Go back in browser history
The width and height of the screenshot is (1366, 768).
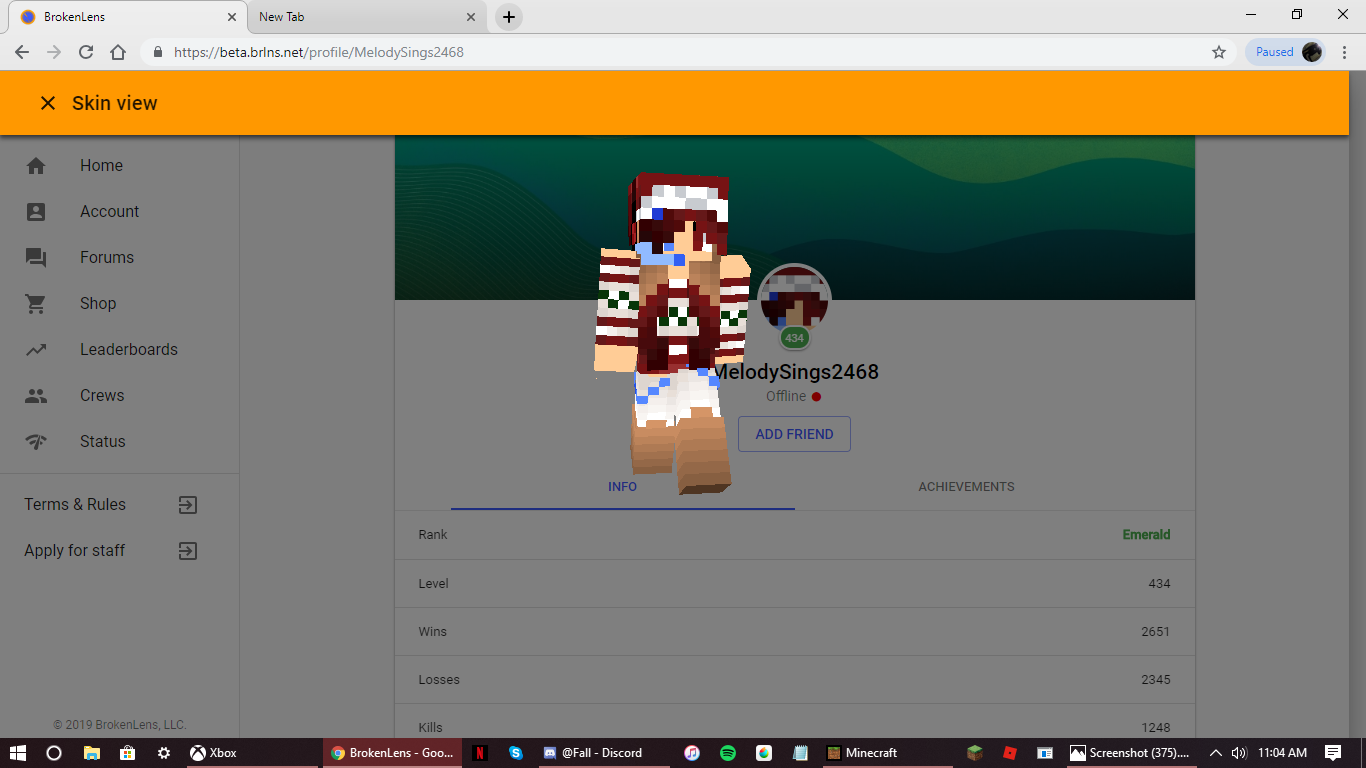(22, 52)
